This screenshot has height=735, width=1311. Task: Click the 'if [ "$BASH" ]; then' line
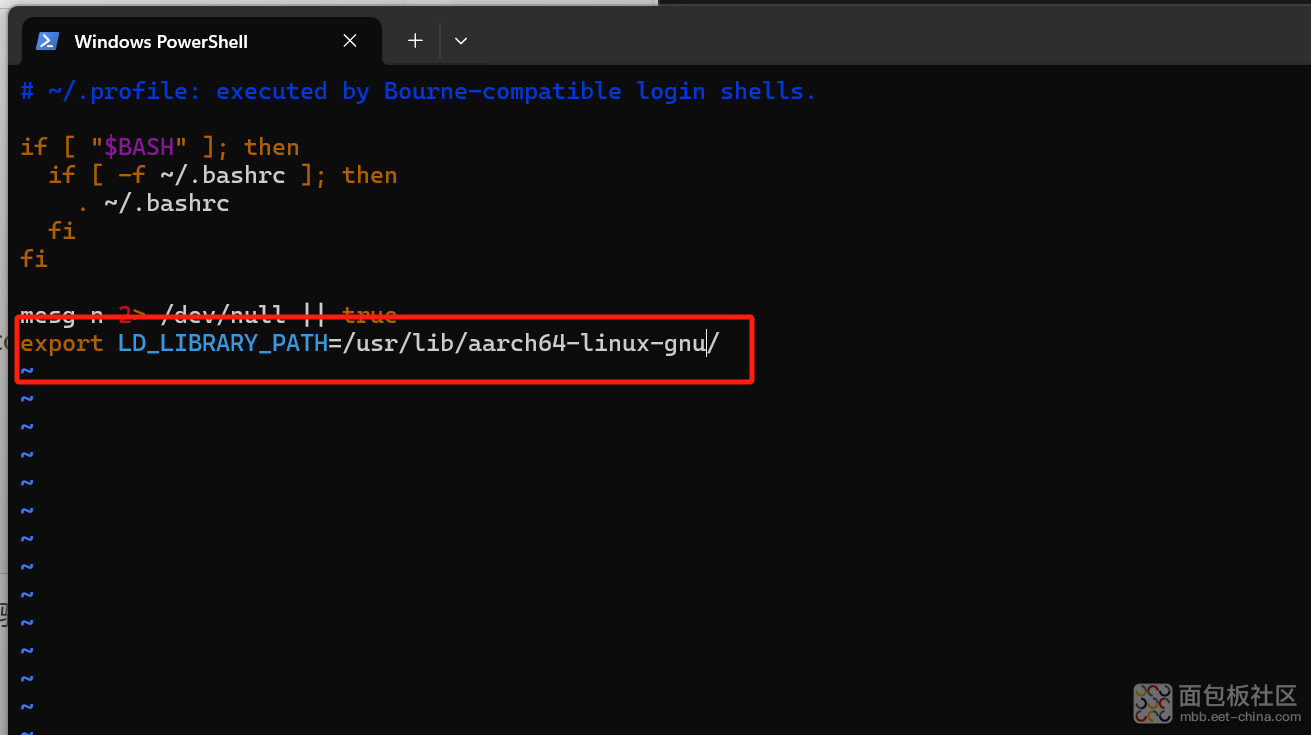(160, 147)
